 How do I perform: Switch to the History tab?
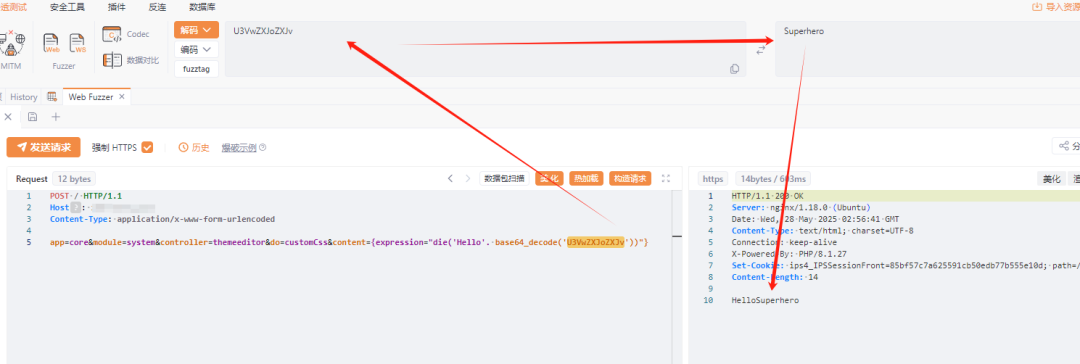coord(23,97)
